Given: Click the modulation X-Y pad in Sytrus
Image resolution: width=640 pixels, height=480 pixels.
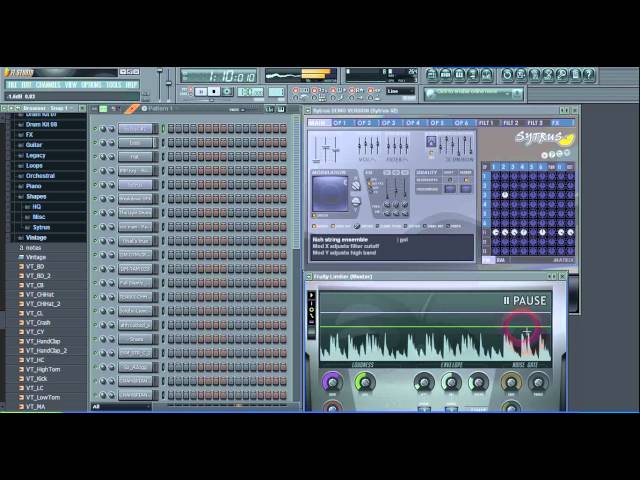Looking at the screenshot, I should pyautogui.click(x=330, y=193).
